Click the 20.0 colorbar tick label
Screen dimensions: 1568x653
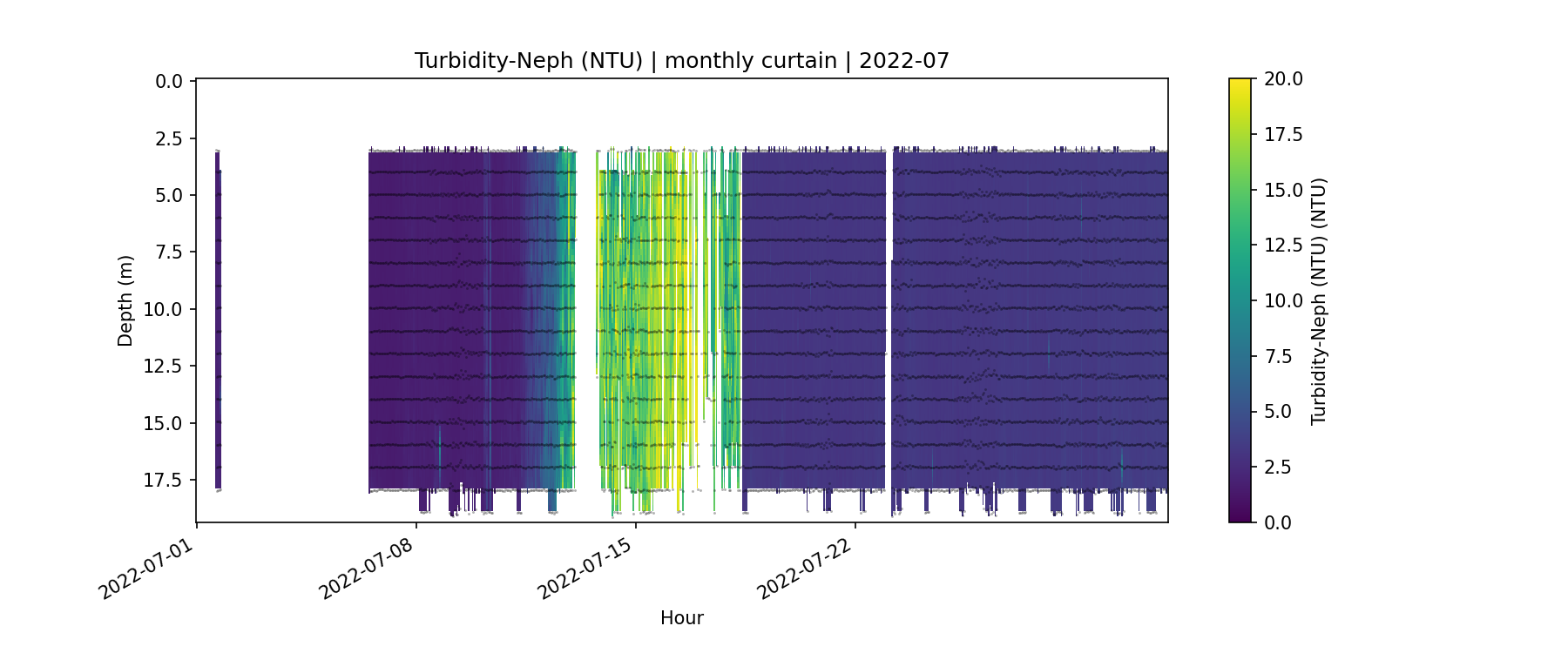(1283, 79)
